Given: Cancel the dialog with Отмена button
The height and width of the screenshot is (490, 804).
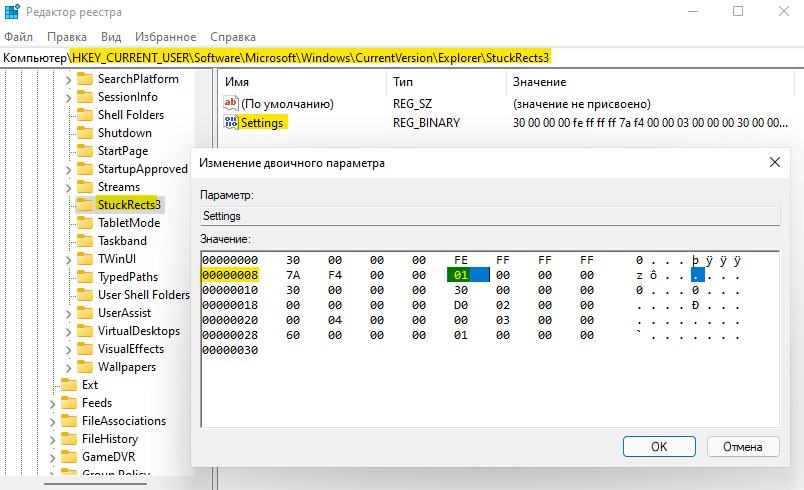Looking at the screenshot, I should click(x=743, y=446).
